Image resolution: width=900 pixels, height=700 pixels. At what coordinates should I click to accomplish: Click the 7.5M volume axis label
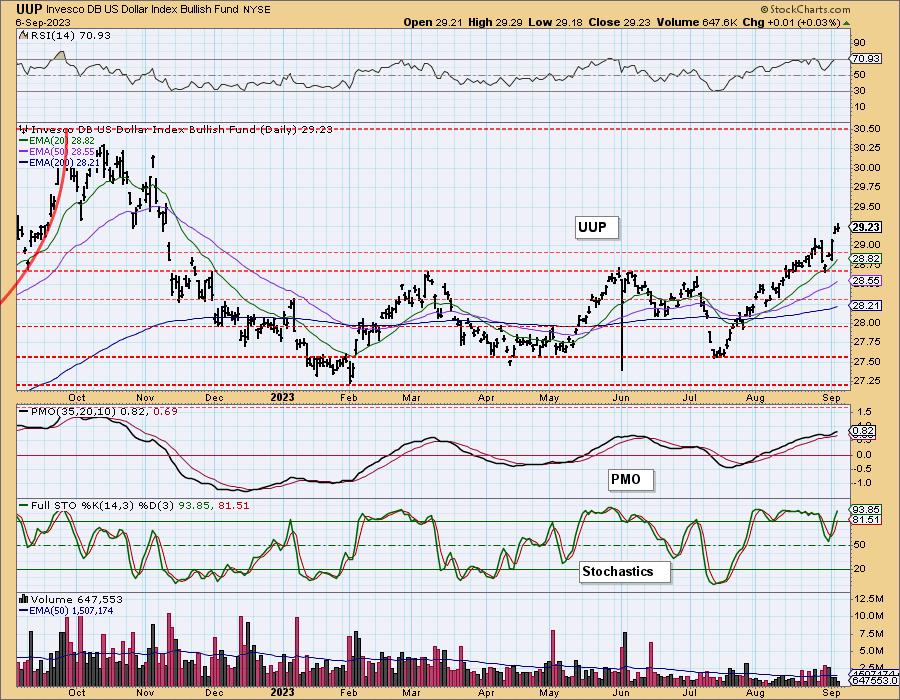pyautogui.click(x=871, y=633)
